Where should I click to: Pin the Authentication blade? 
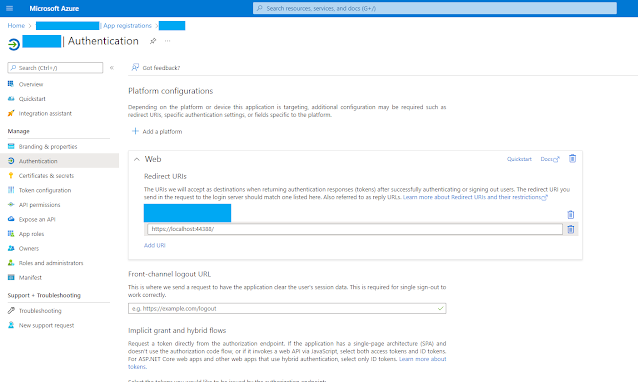pyautogui.click(x=153, y=41)
